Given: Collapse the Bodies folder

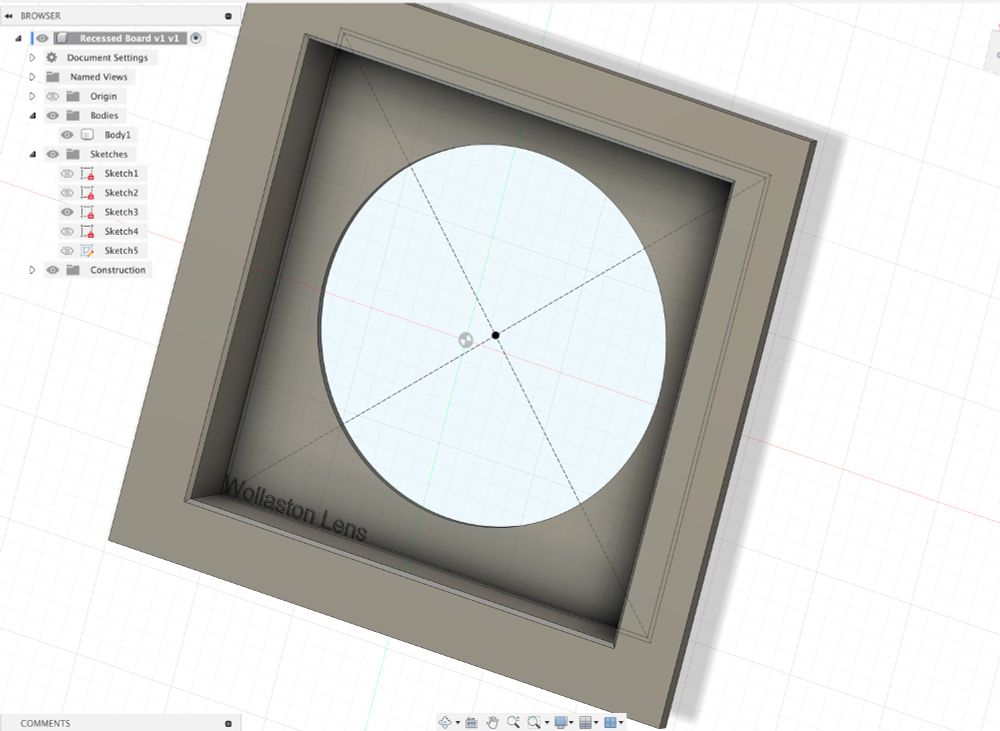Looking at the screenshot, I should click(32, 116).
